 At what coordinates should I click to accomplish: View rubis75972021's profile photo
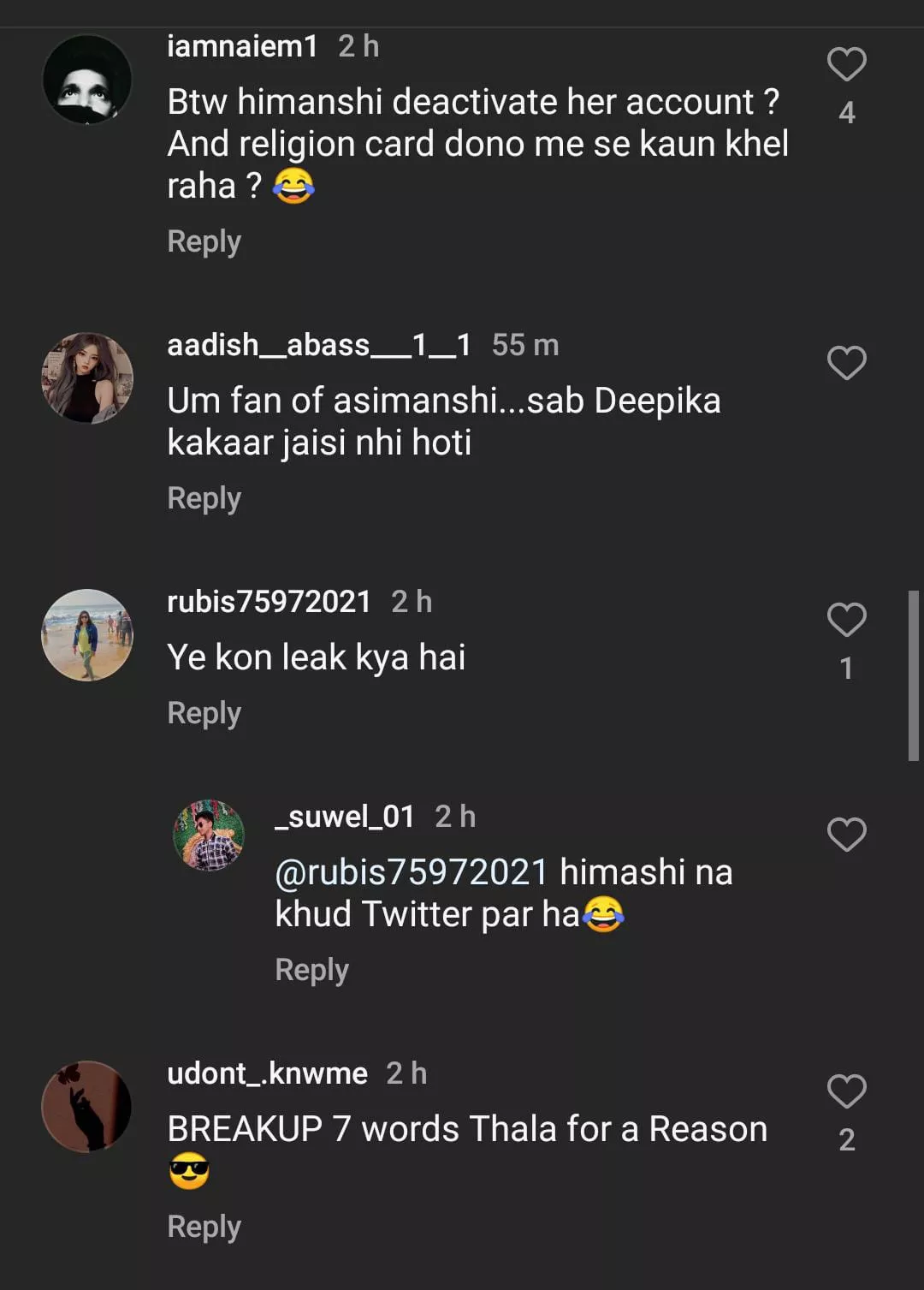pyautogui.click(x=87, y=635)
